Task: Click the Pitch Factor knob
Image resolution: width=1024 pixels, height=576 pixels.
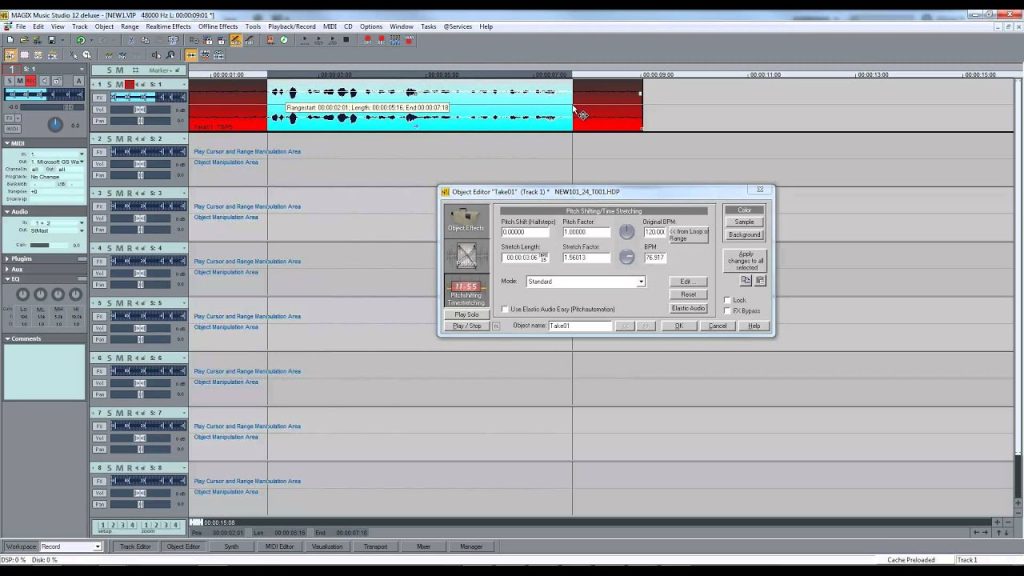Action: [x=626, y=231]
